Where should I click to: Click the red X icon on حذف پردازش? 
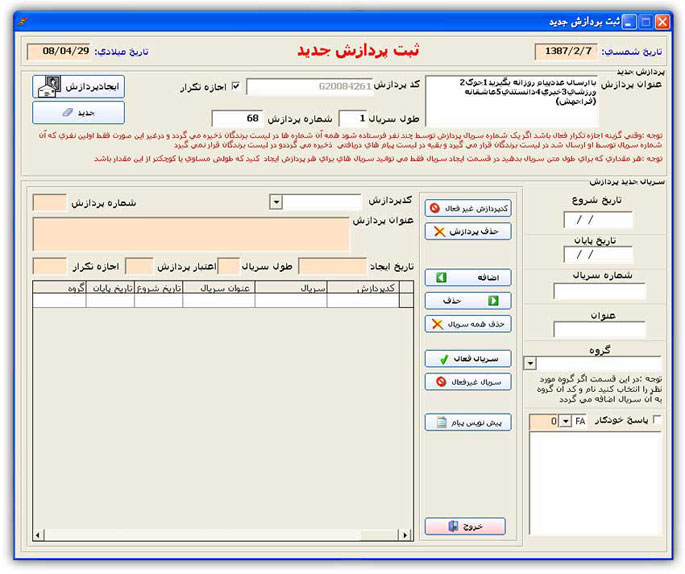pyautogui.click(x=439, y=232)
